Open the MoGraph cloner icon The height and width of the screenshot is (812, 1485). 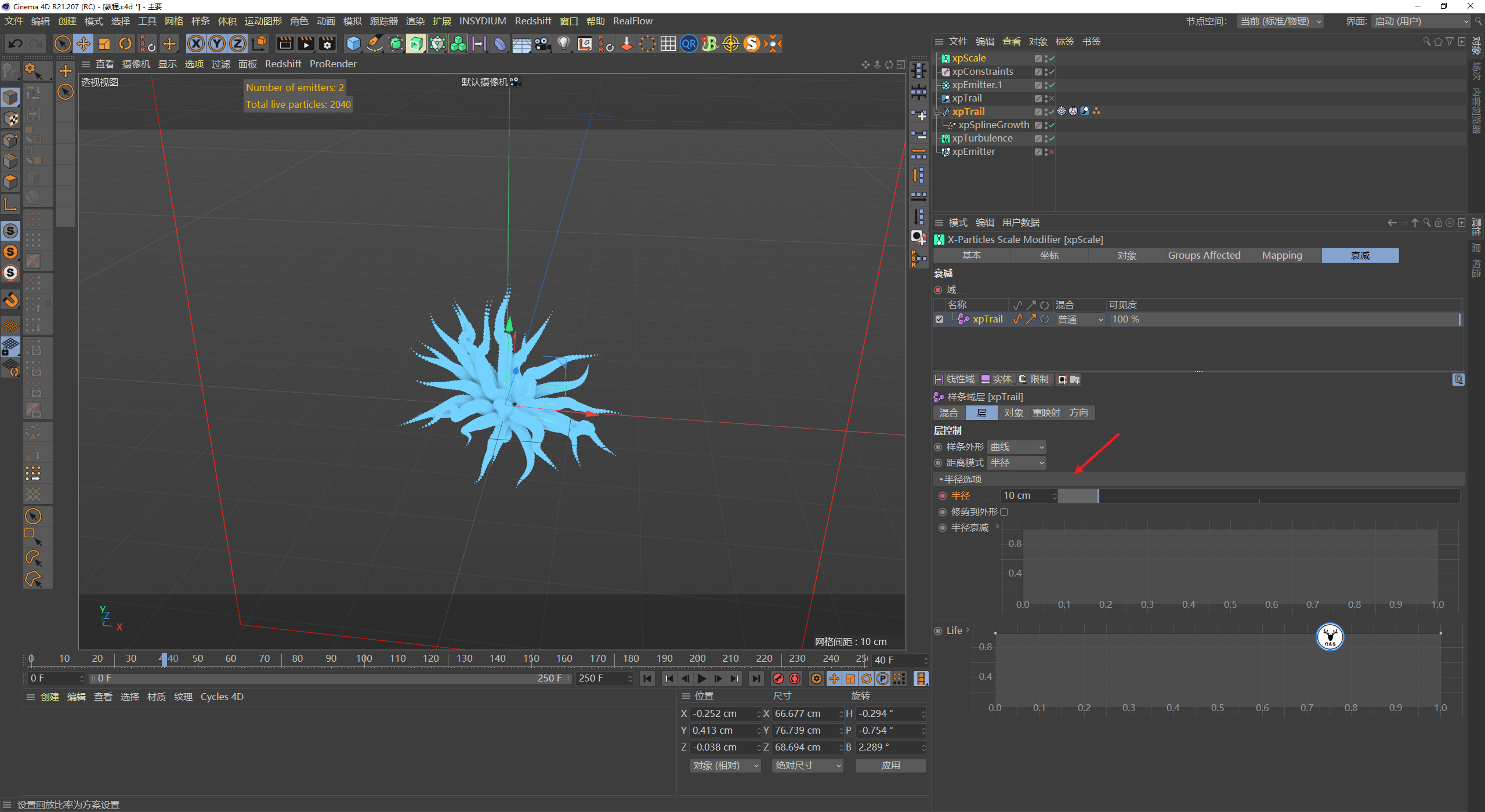click(458, 43)
